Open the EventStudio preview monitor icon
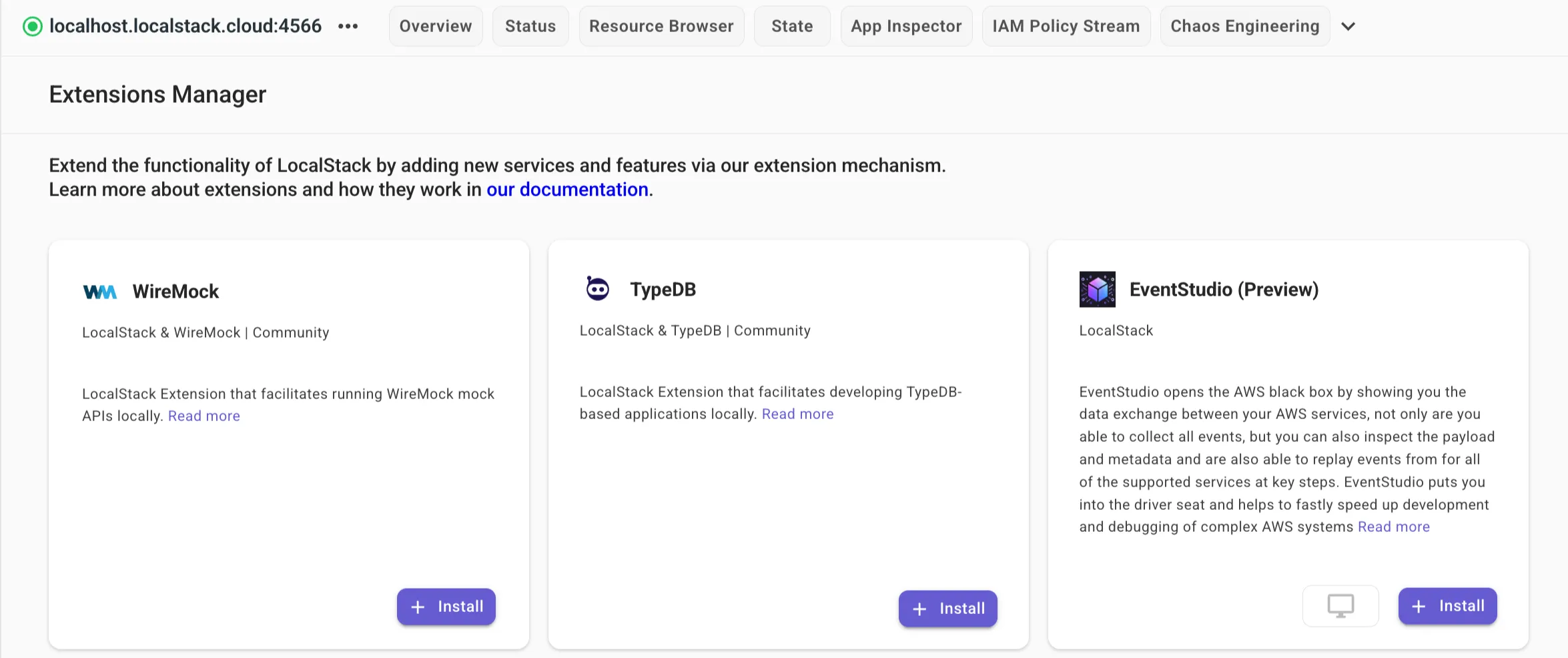The width and height of the screenshot is (1568, 658). (1340, 606)
